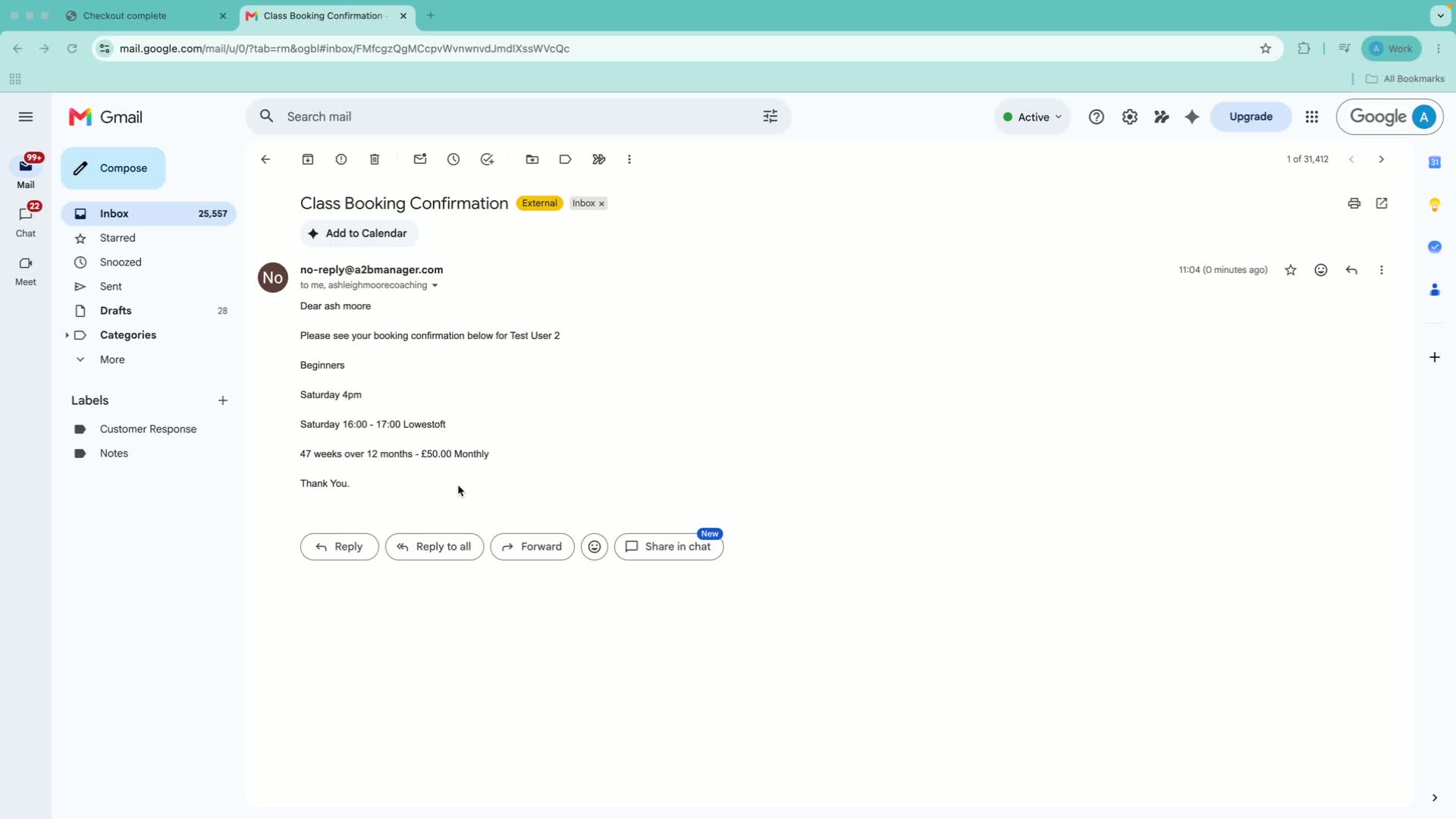Print the email using the printer icon
1456x819 pixels.
(1354, 203)
